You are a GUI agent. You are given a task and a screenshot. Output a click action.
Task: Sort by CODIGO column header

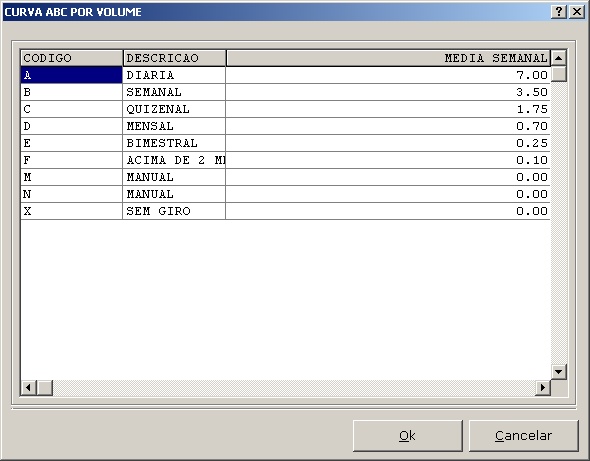tap(71, 58)
